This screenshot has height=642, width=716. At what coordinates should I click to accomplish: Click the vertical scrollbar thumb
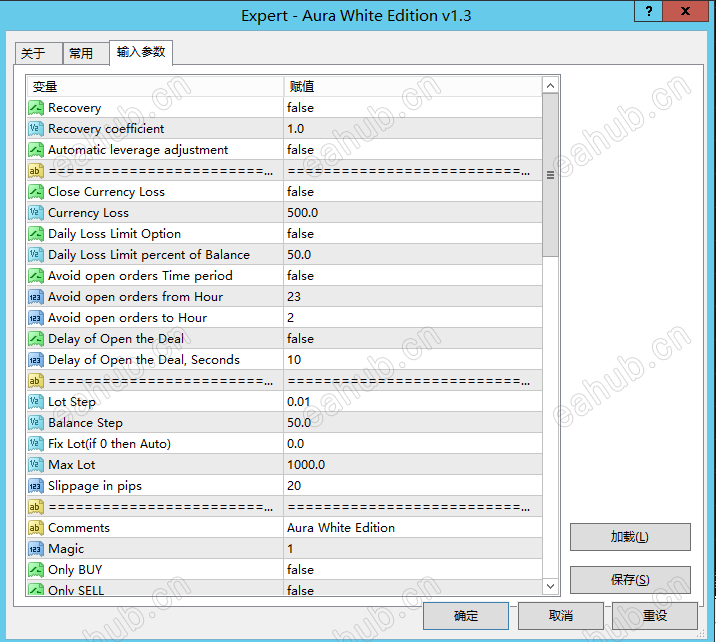tap(550, 175)
